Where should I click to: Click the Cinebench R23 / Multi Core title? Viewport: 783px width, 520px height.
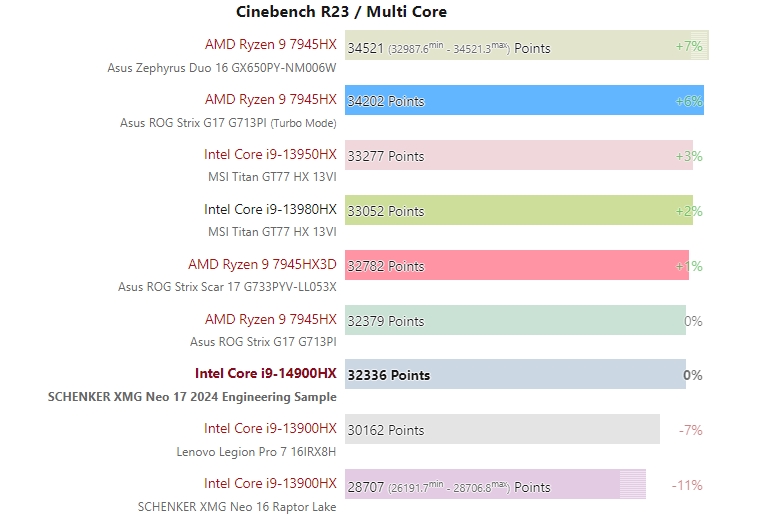pos(341,12)
